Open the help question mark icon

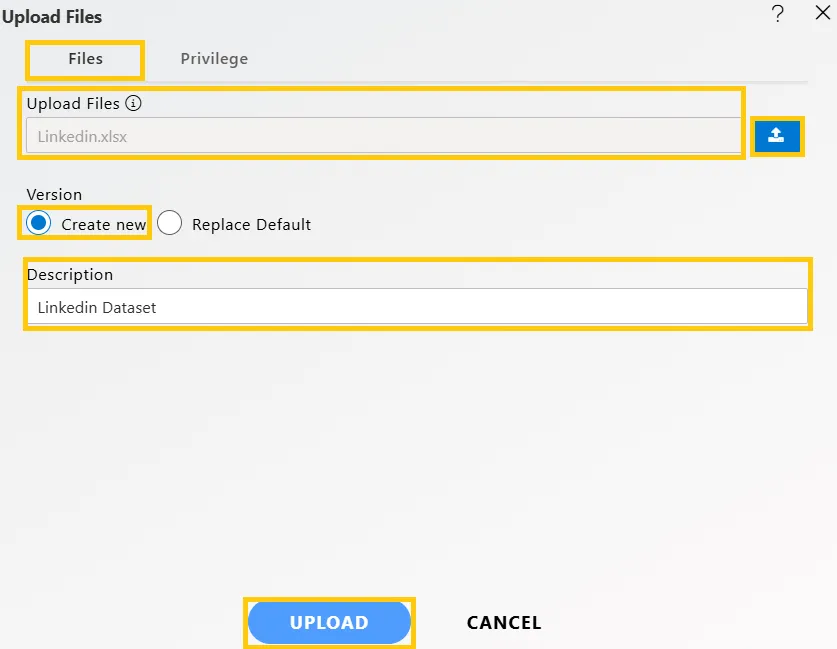(778, 13)
